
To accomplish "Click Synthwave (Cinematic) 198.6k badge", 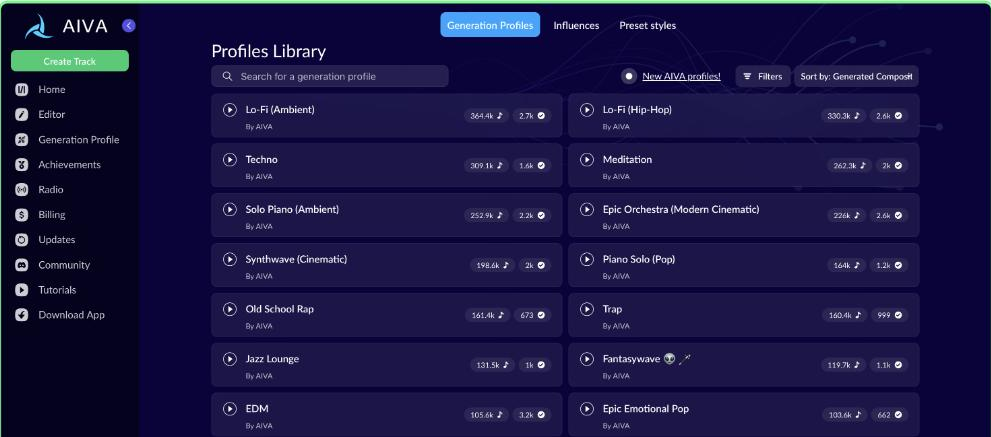I will 492,266.
